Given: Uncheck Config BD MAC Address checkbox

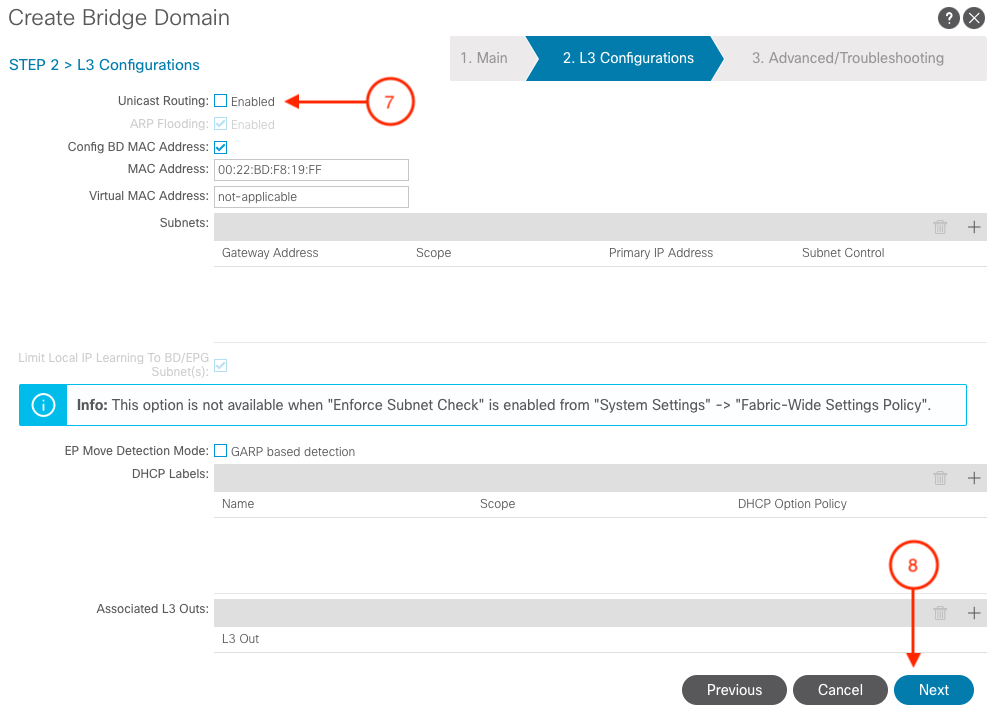Looking at the screenshot, I should coord(221,147).
